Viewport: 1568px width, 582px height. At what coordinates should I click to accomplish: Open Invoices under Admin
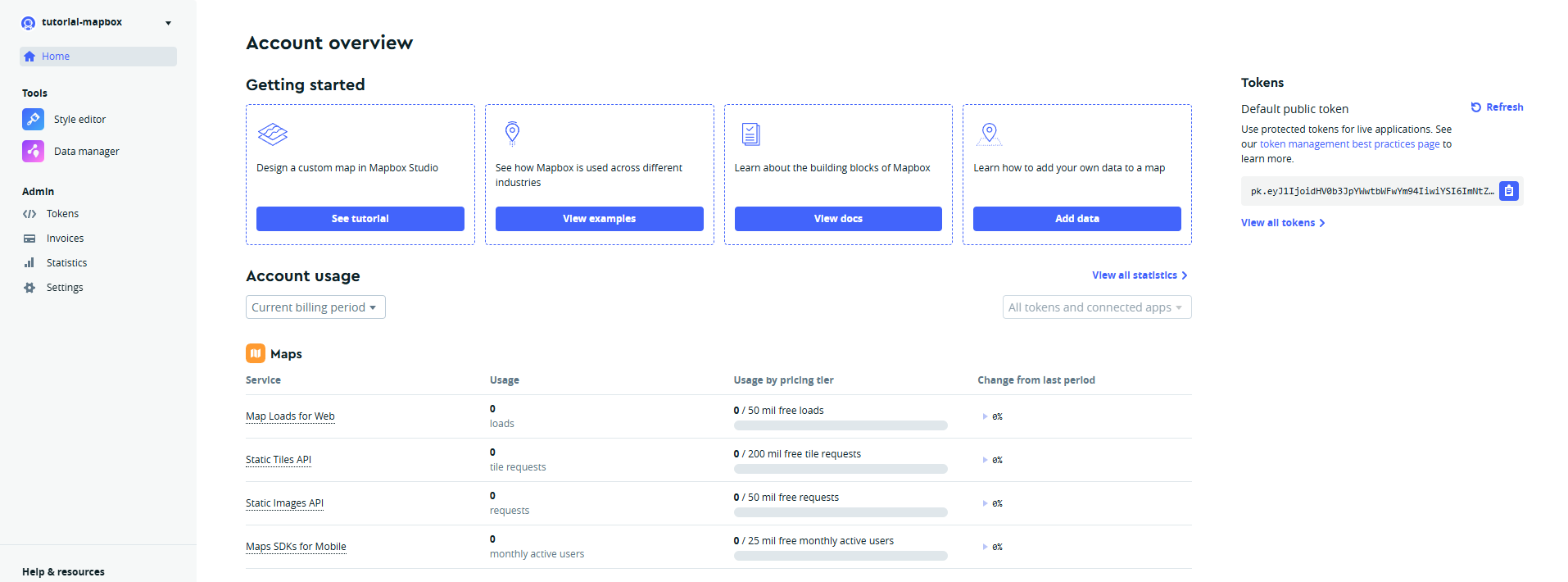(x=65, y=239)
